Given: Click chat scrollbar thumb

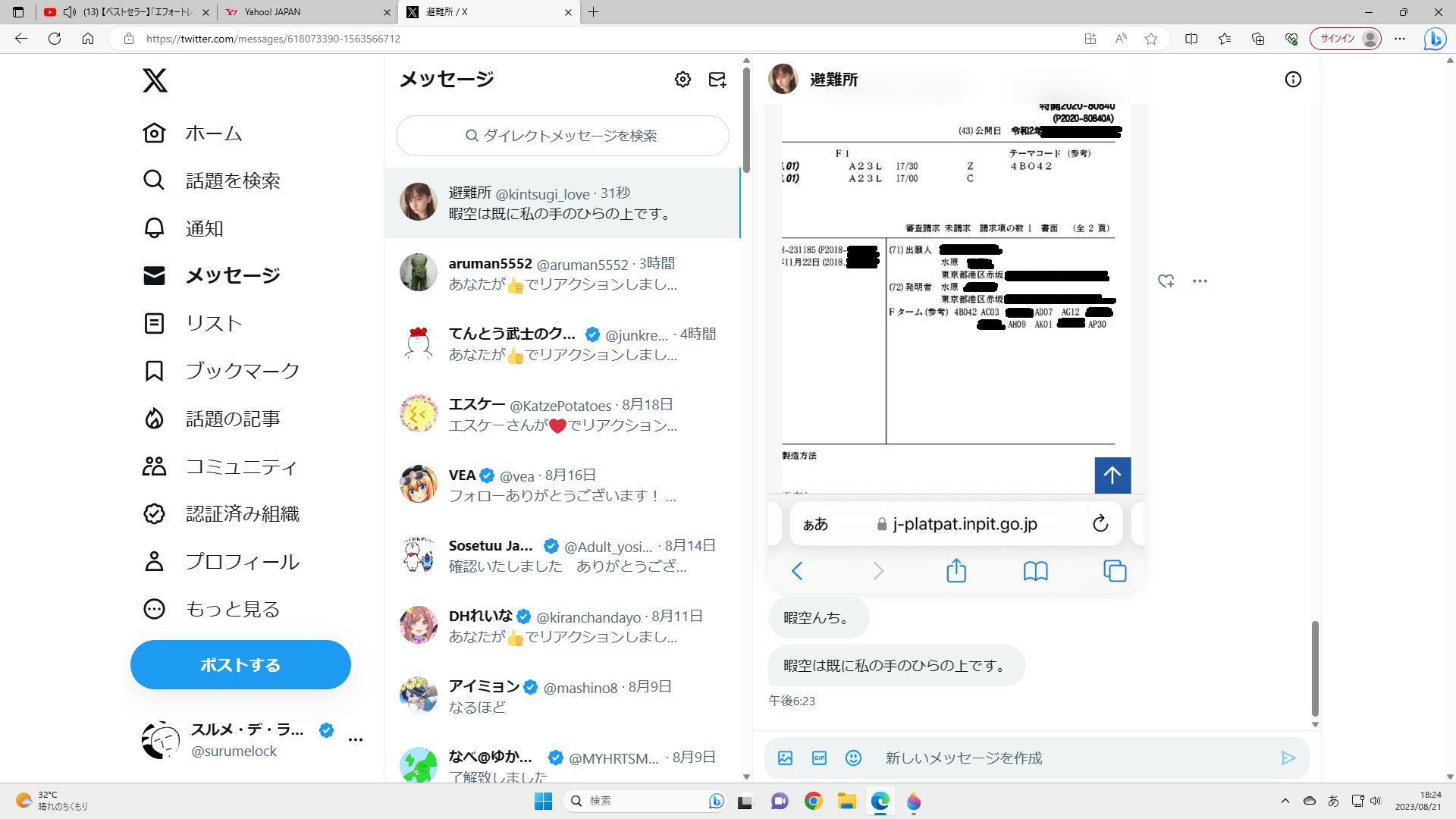Looking at the screenshot, I should click(1315, 667).
